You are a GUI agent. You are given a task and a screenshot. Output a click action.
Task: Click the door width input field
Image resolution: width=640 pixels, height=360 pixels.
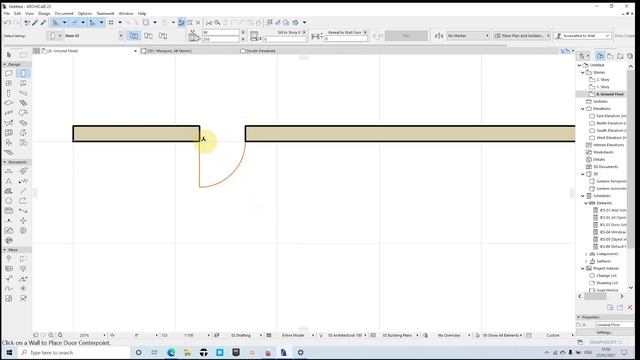point(221,32)
